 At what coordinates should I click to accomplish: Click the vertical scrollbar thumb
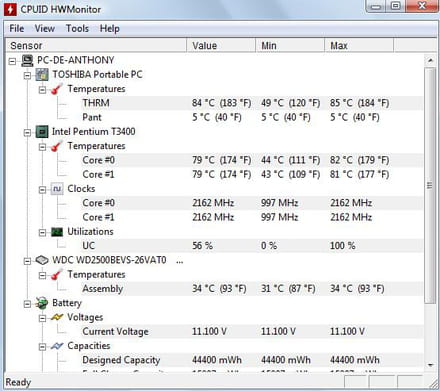coord(430,186)
